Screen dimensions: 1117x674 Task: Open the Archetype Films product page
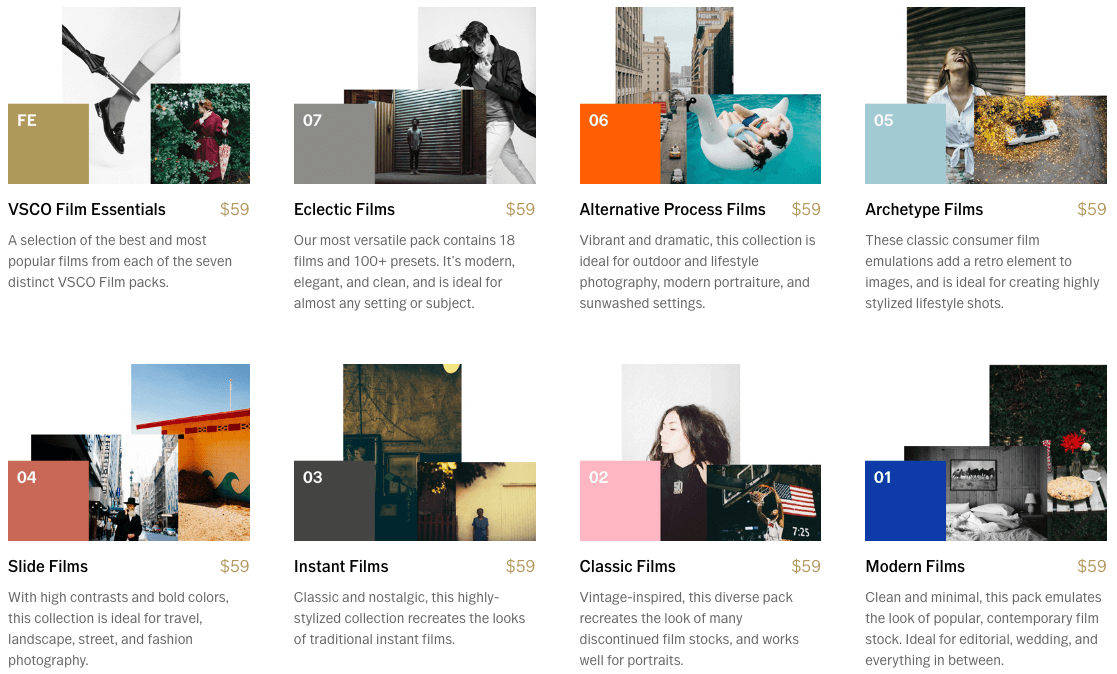coord(923,210)
